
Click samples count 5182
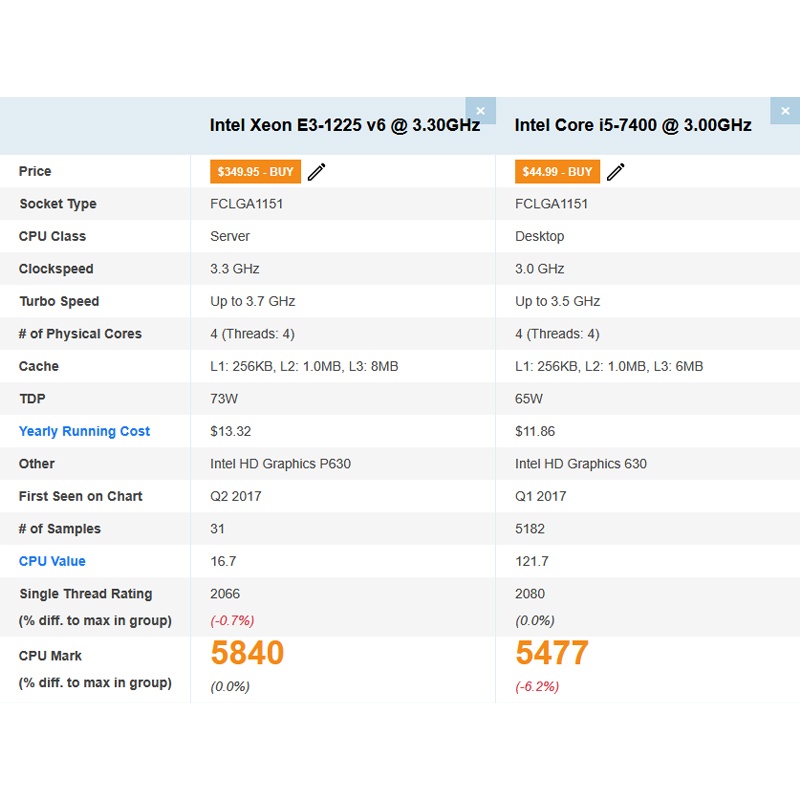pyautogui.click(x=530, y=529)
